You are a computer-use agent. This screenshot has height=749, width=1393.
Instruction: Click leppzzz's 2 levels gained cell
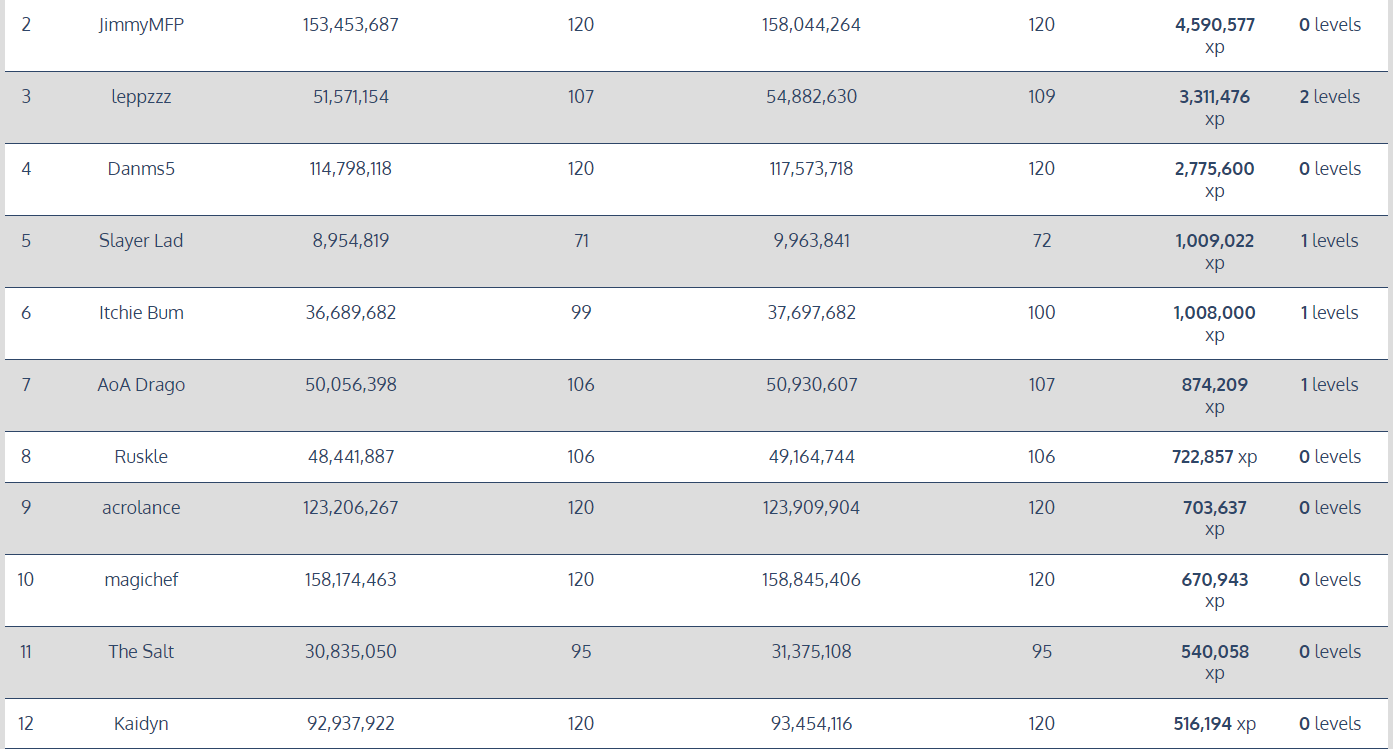coord(1329,97)
